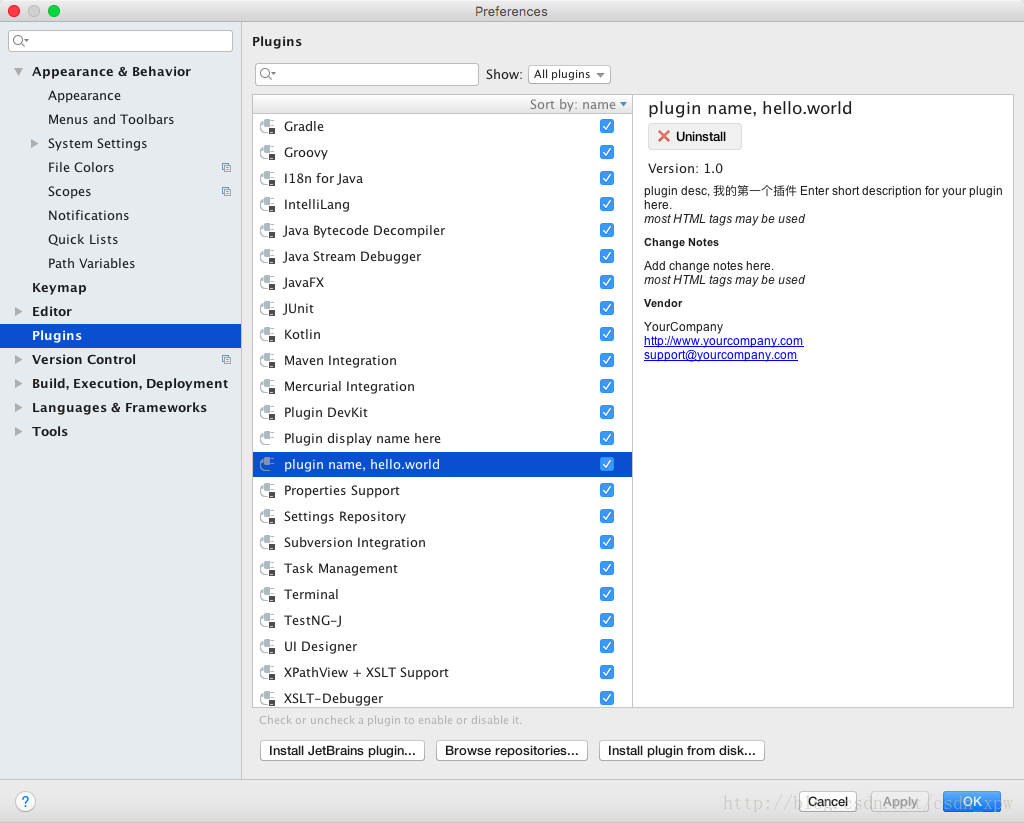Click the JUnit plugin icon
The height and width of the screenshot is (823, 1024).
pyautogui.click(x=268, y=308)
